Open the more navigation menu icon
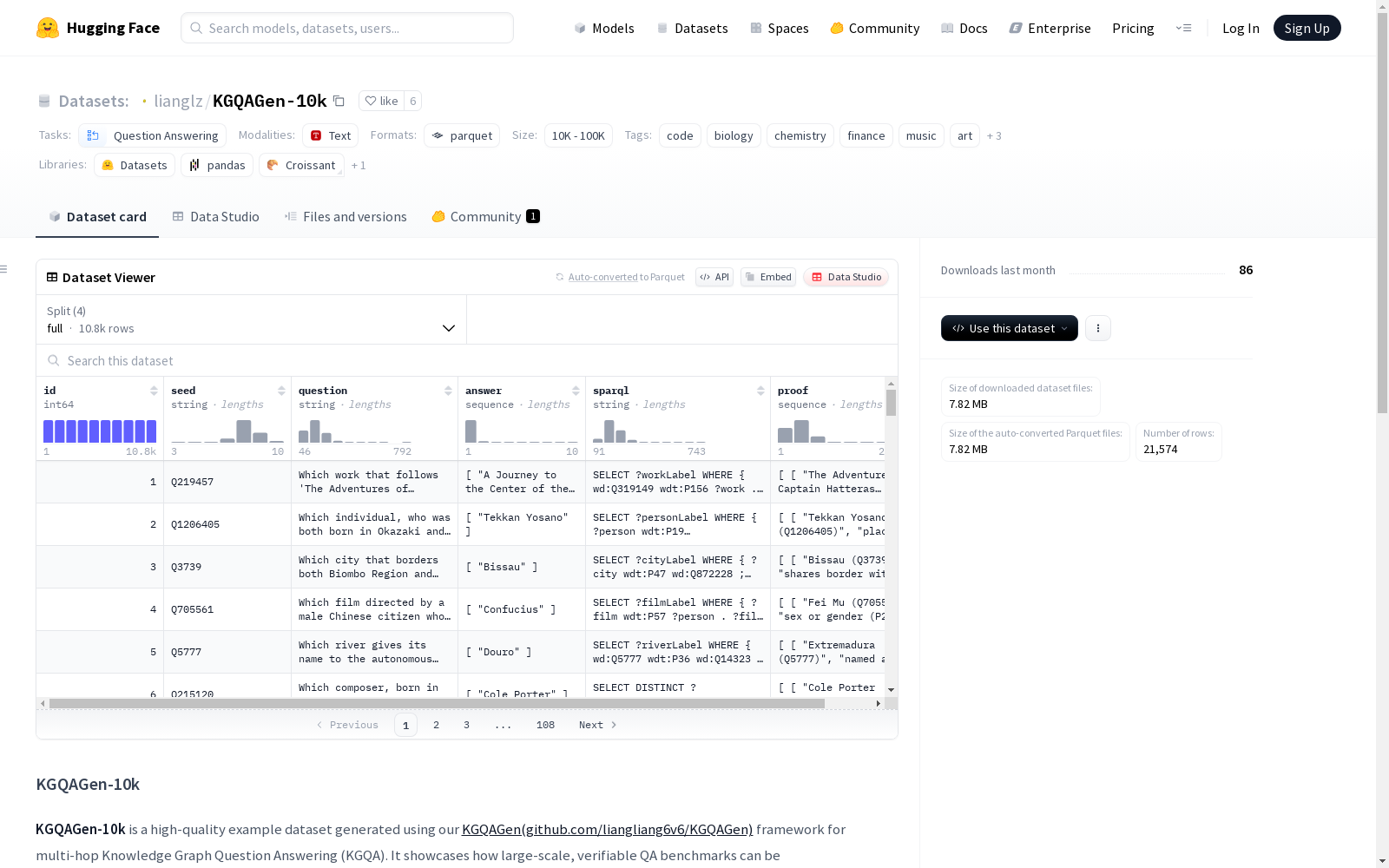 pyautogui.click(x=1183, y=28)
